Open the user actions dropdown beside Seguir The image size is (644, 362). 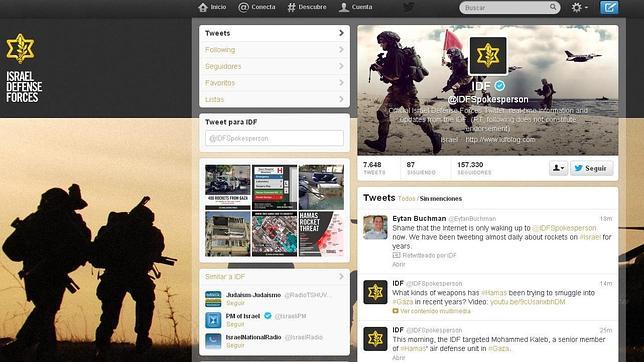click(x=558, y=168)
